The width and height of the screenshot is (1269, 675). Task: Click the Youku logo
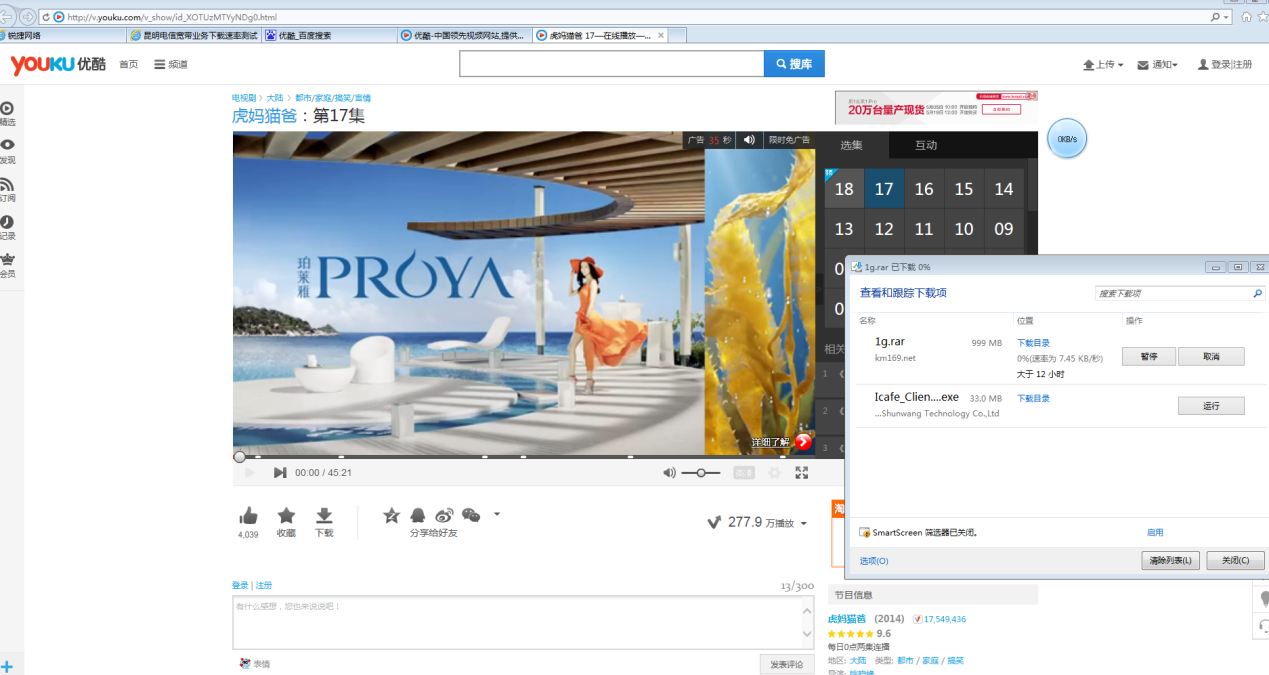tap(58, 64)
